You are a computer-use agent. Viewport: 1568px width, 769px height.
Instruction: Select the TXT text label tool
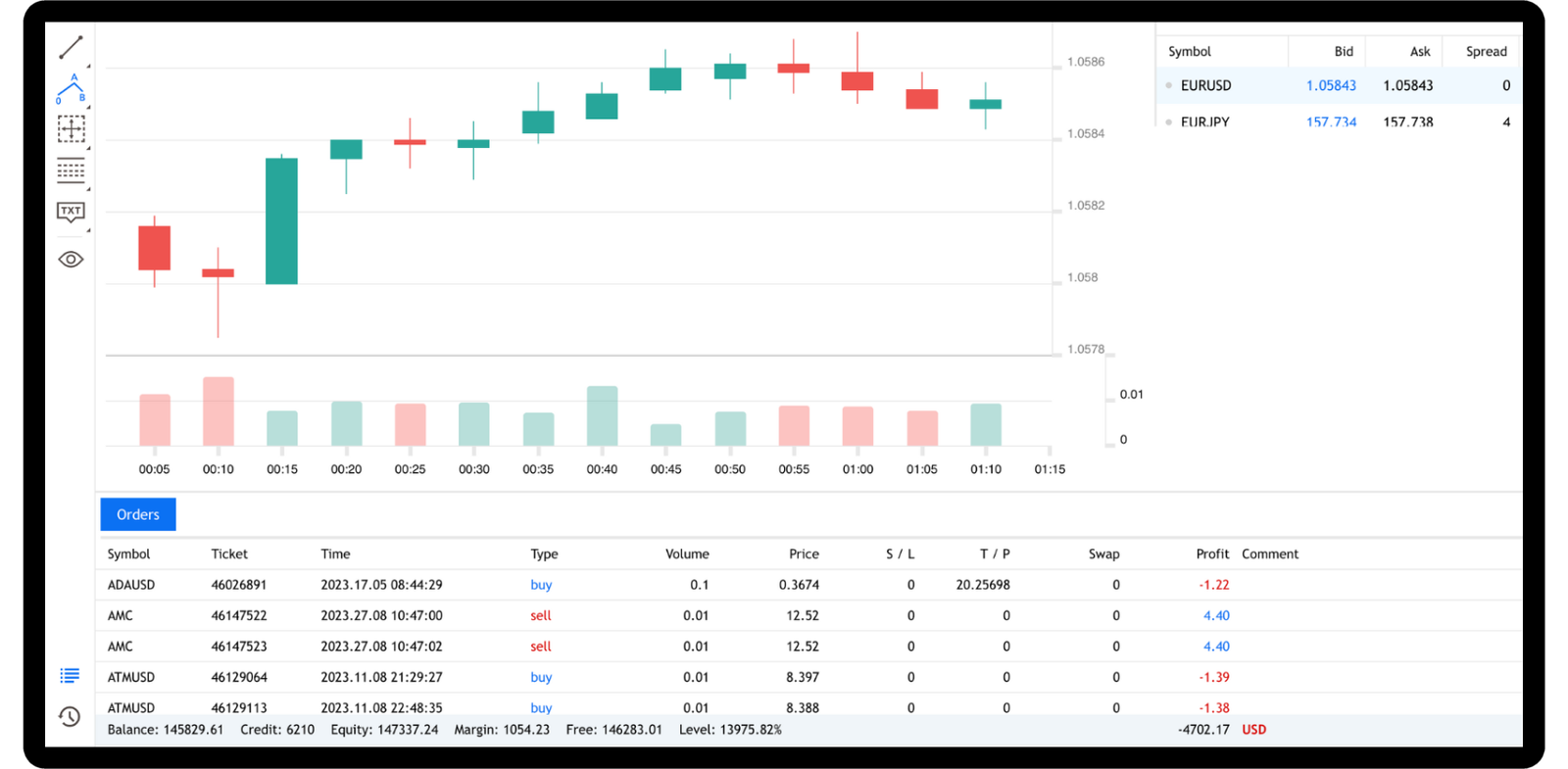(71, 212)
